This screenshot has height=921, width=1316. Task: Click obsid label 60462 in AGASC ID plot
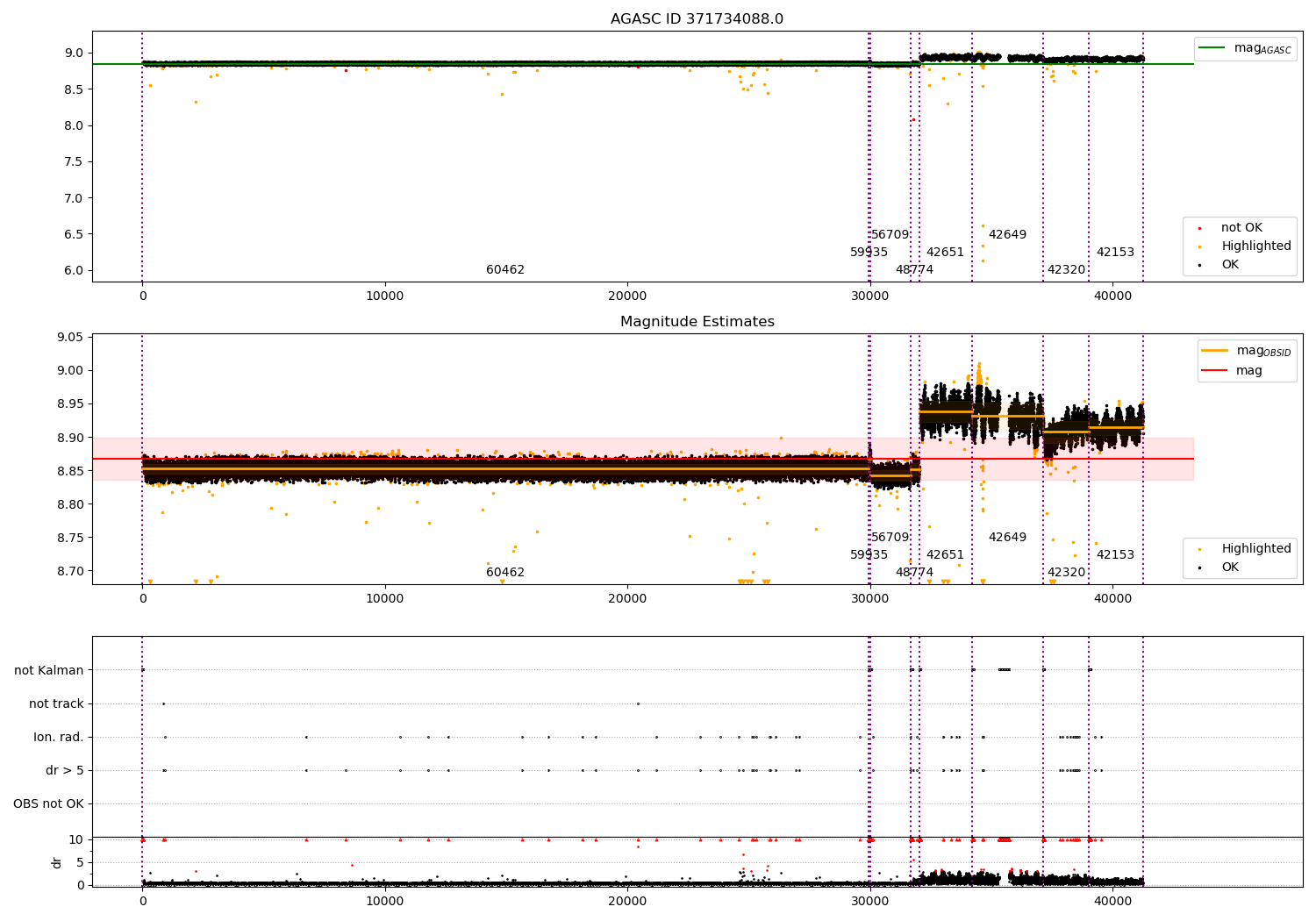(x=505, y=270)
